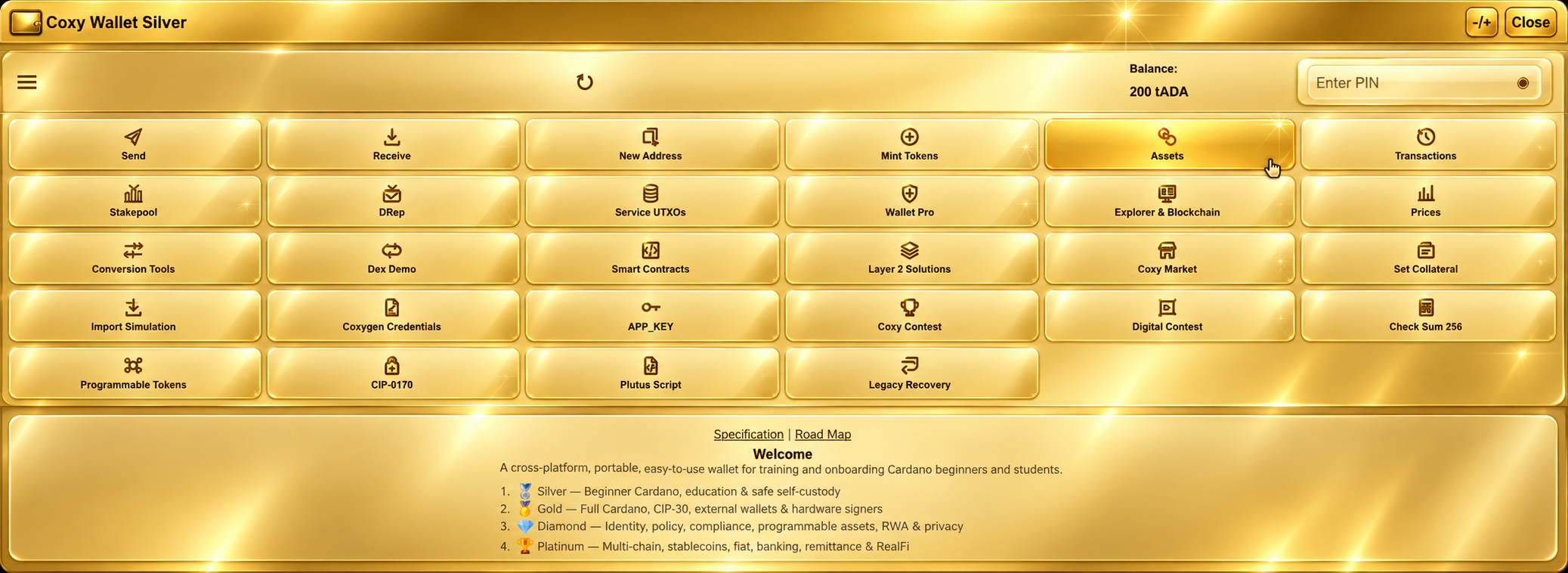Open APP_KEY

coord(651,316)
